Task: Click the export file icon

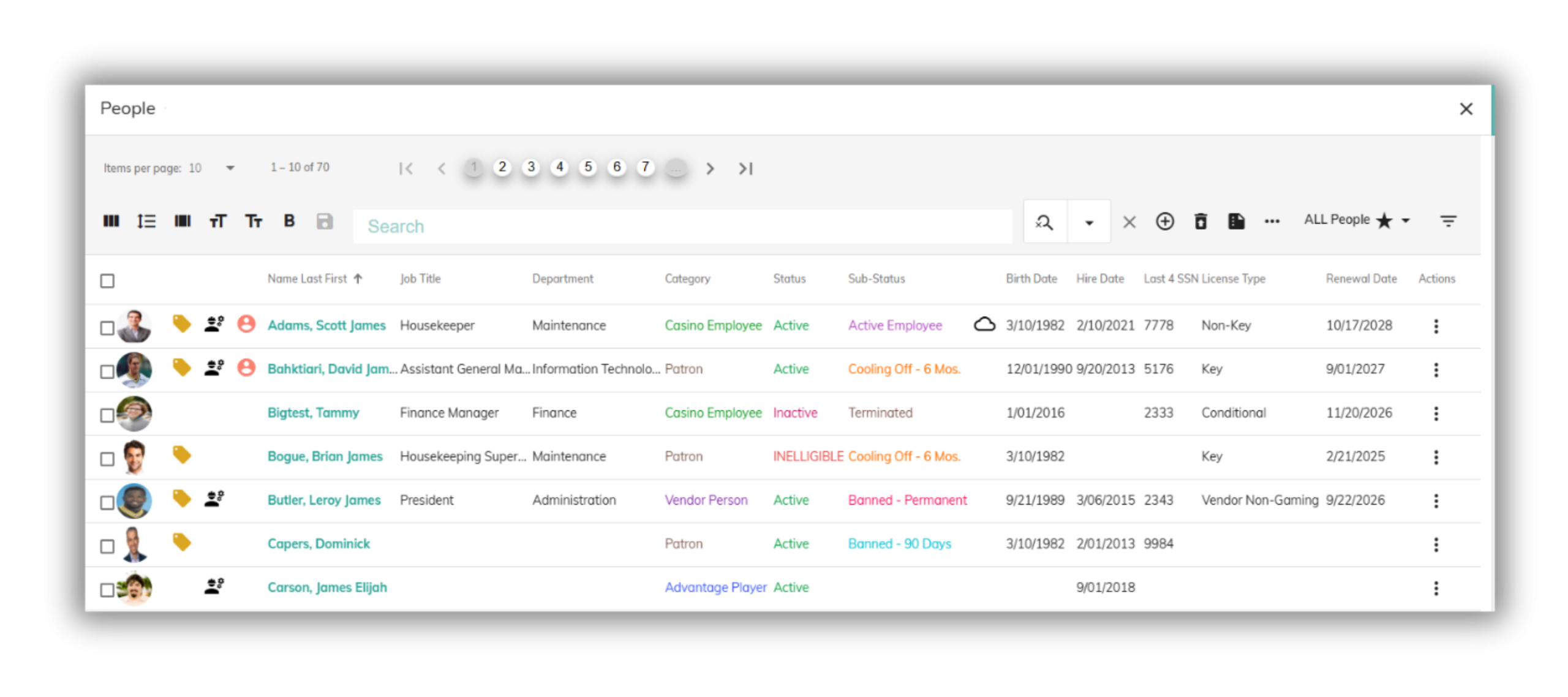Action: click(x=1236, y=221)
